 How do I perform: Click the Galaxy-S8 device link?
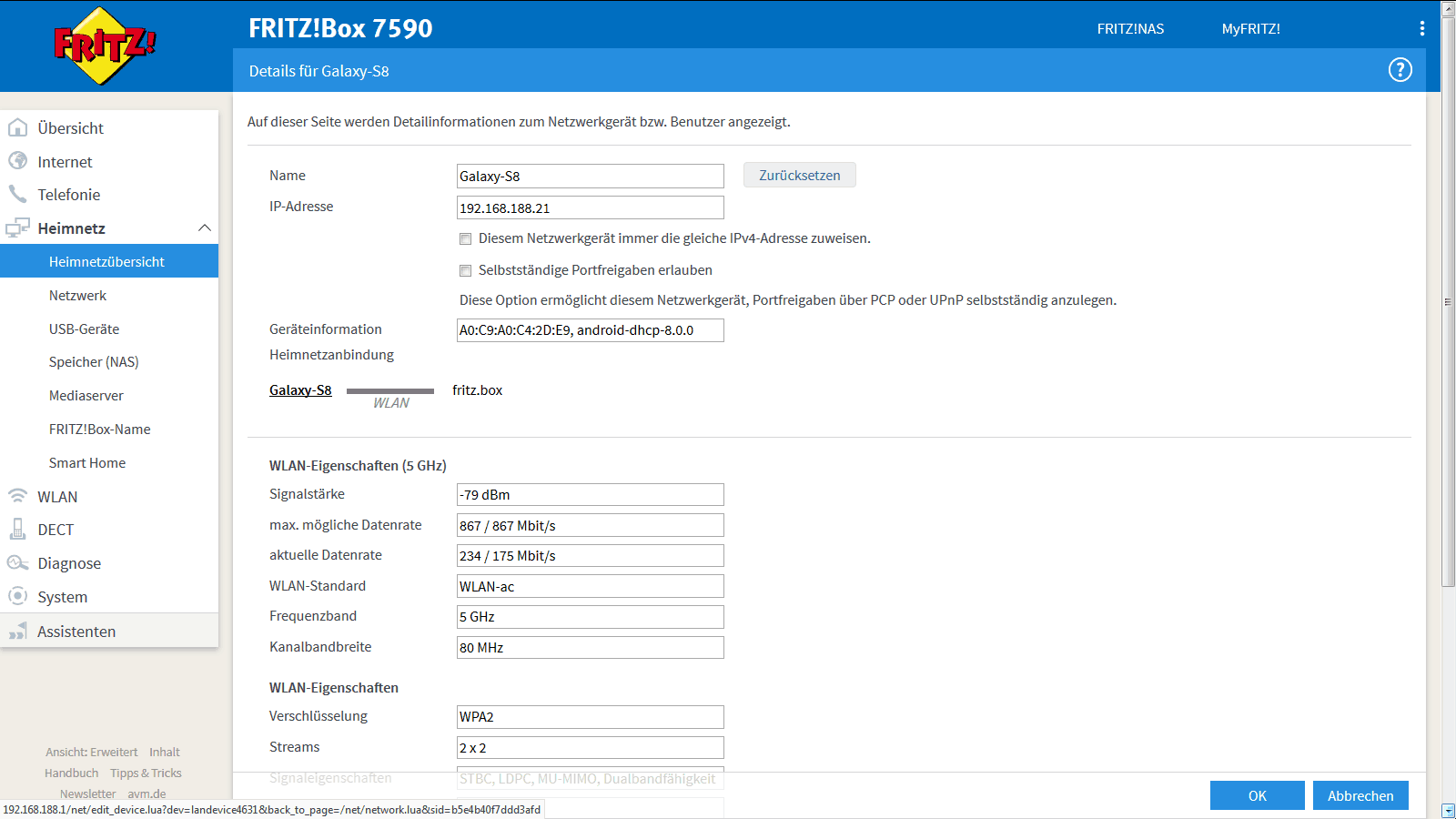click(x=300, y=389)
